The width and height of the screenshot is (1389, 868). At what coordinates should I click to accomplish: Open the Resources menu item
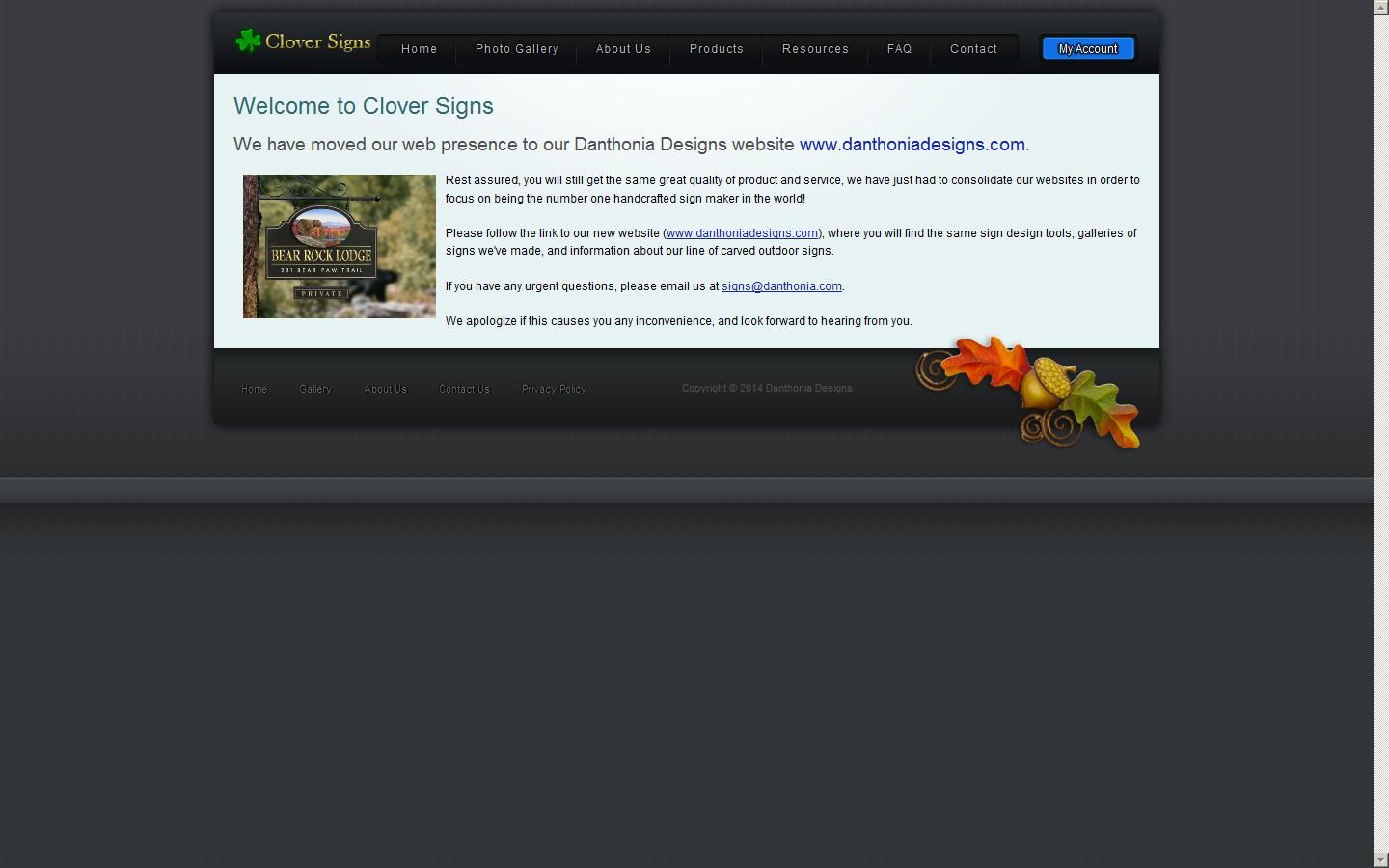click(816, 49)
